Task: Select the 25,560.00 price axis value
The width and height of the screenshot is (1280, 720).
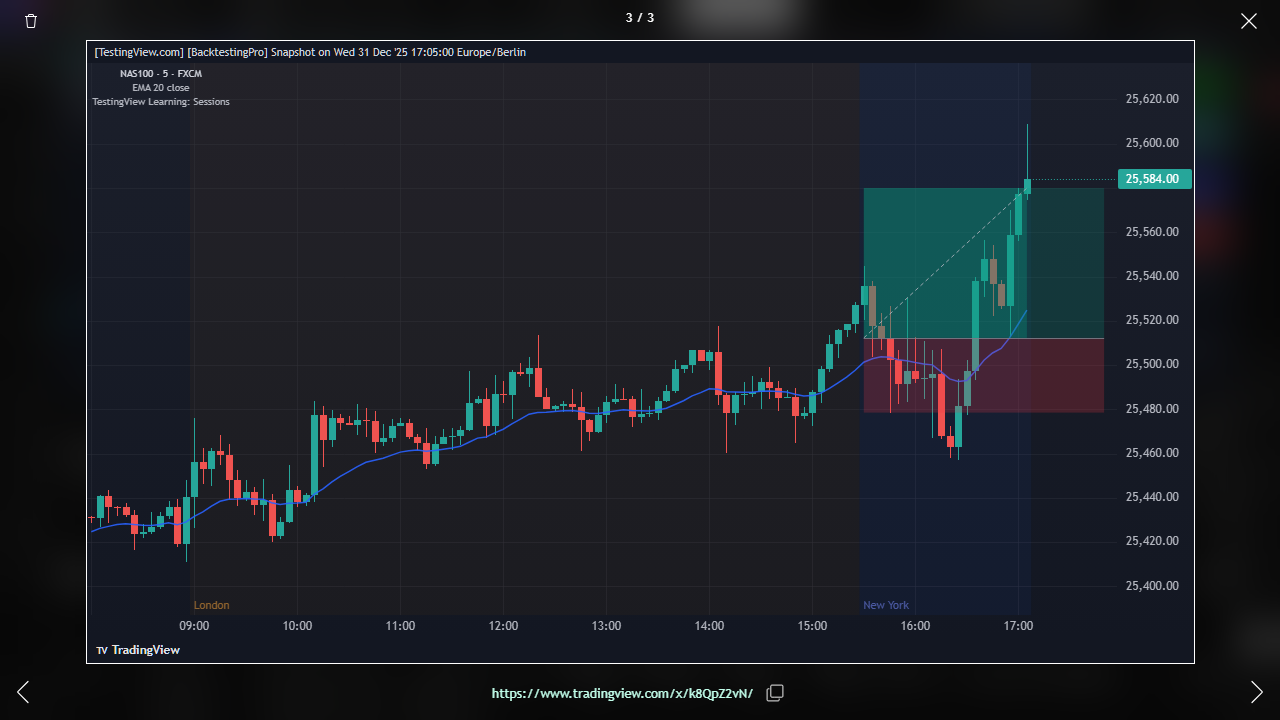Action: pos(1152,232)
